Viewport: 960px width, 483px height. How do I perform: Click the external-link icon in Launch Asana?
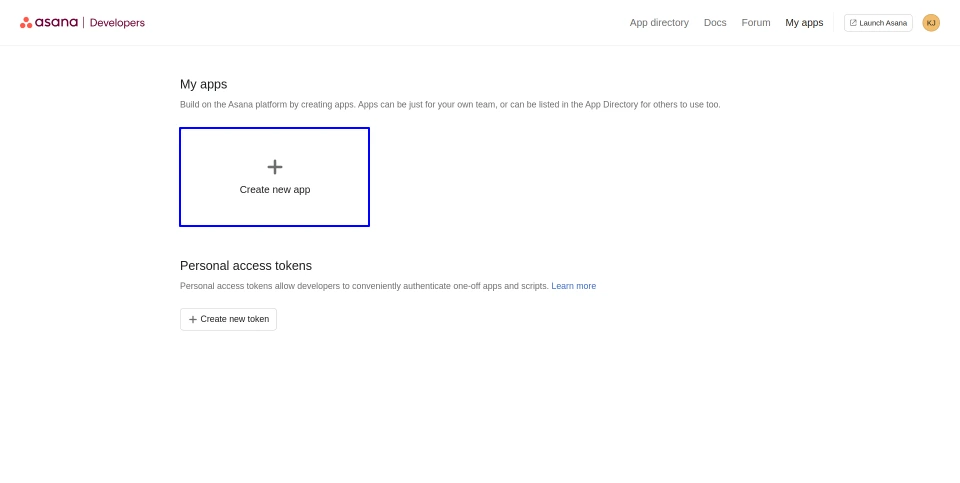coord(853,23)
